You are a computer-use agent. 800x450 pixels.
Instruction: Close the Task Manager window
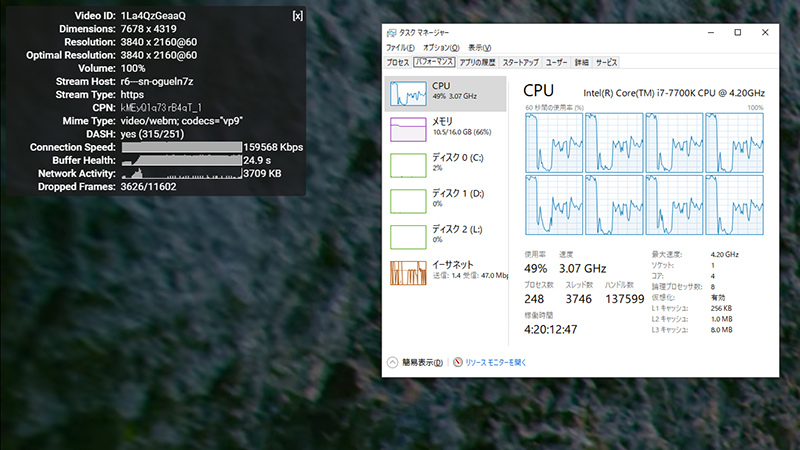click(765, 32)
